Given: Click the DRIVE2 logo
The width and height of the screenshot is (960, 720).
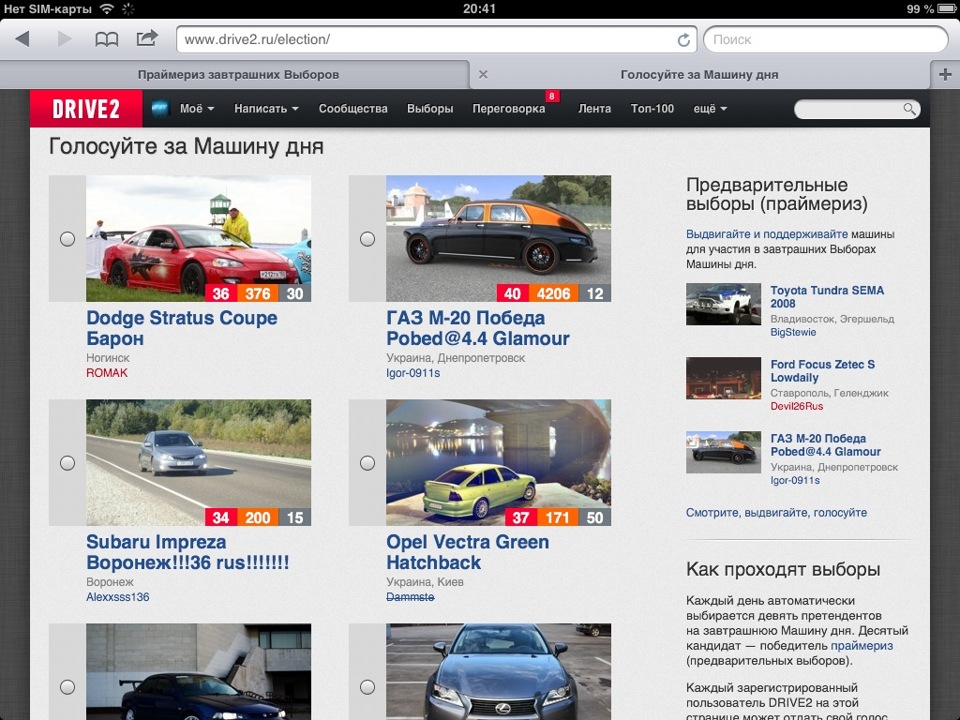Looking at the screenshot, I should 86,109.
